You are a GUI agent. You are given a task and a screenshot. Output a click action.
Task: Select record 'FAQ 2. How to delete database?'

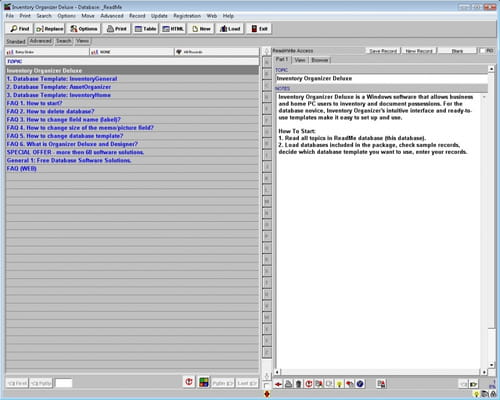132,111
